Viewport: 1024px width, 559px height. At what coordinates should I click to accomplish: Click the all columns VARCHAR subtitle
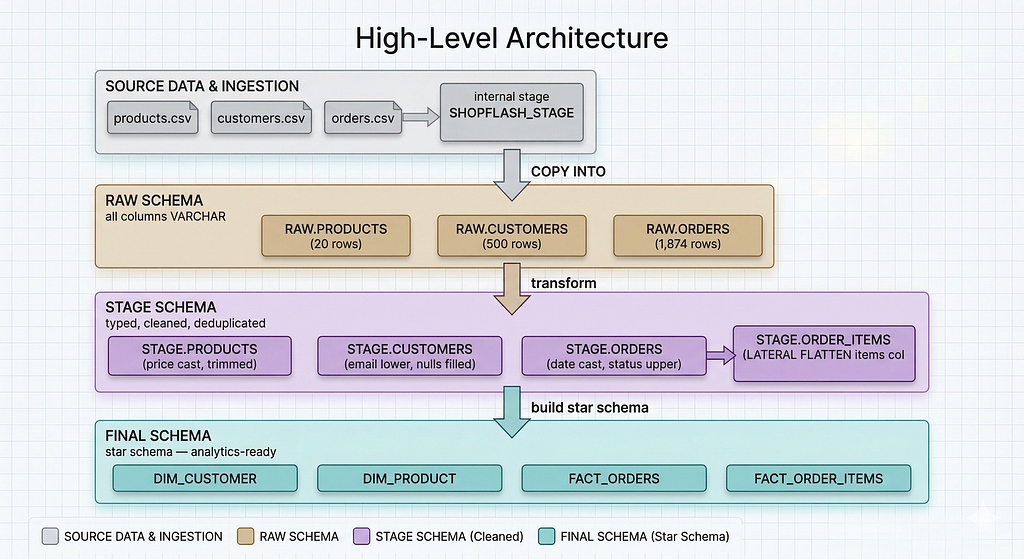165,216
